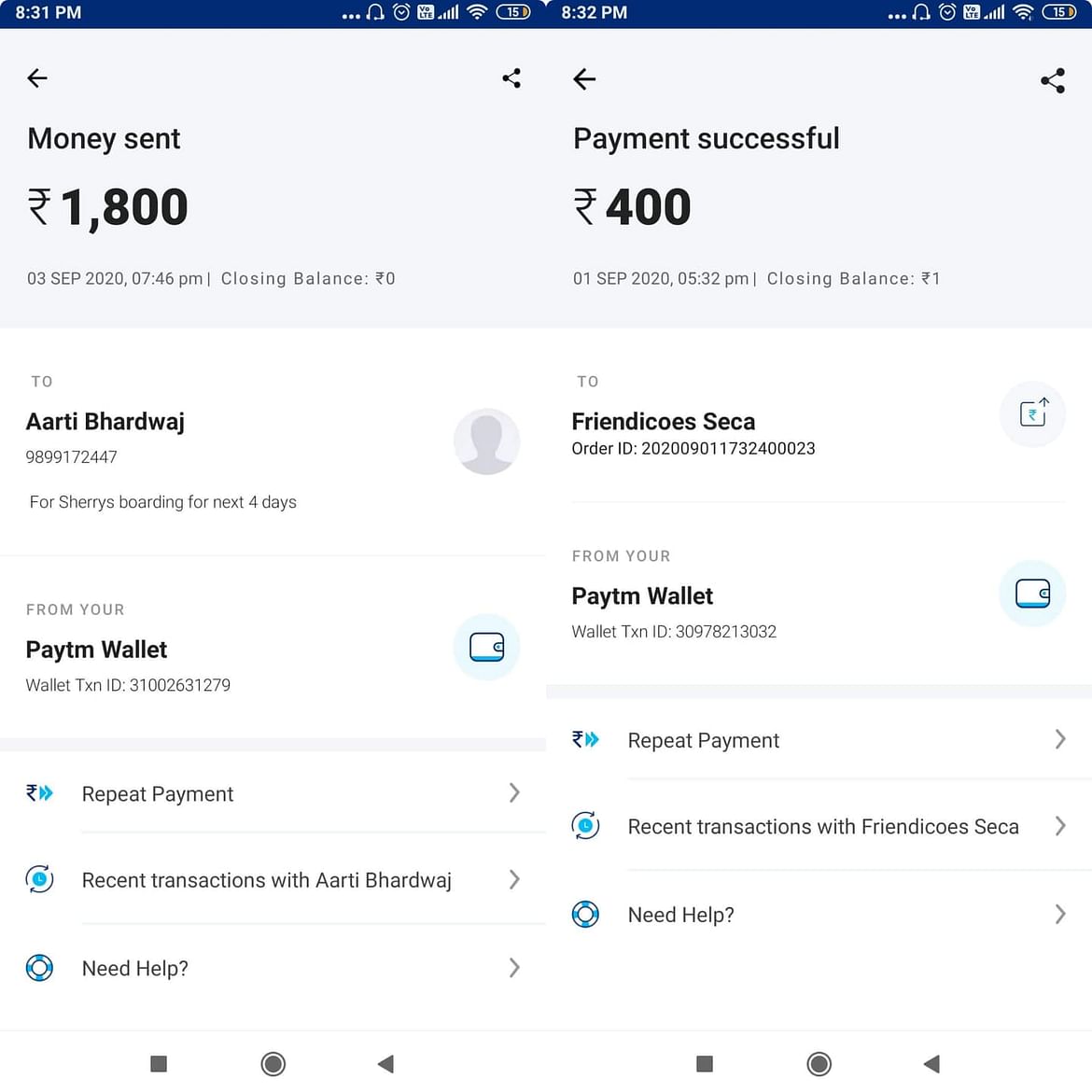The height and width of the screenshot is (1092, 1092).
Task: Tap Android recents square under right screen
Action: tap(704, 1063)
